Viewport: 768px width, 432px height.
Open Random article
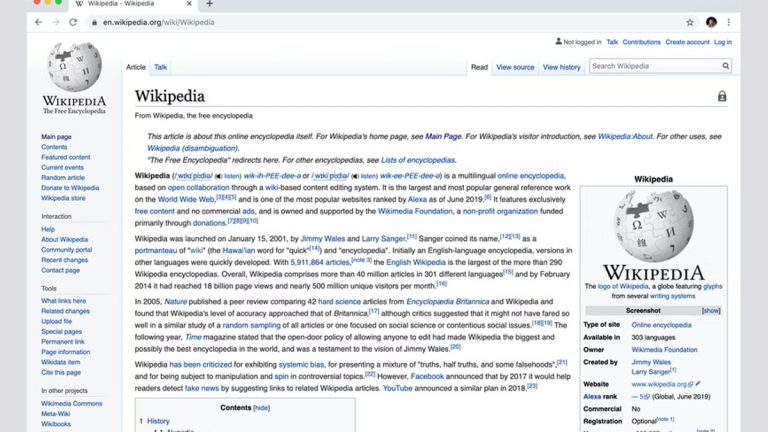pyautogui.click(x=63, y=178)
